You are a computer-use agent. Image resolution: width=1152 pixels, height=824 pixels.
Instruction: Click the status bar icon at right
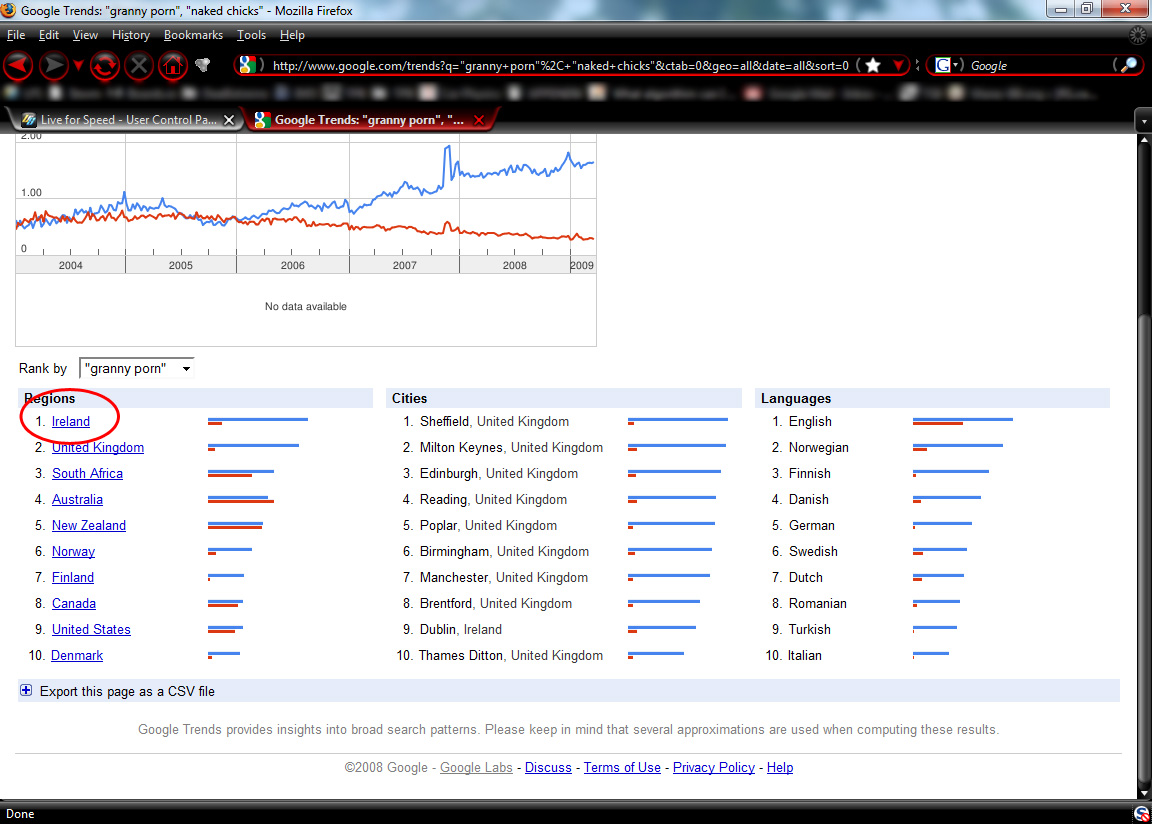1141,814
